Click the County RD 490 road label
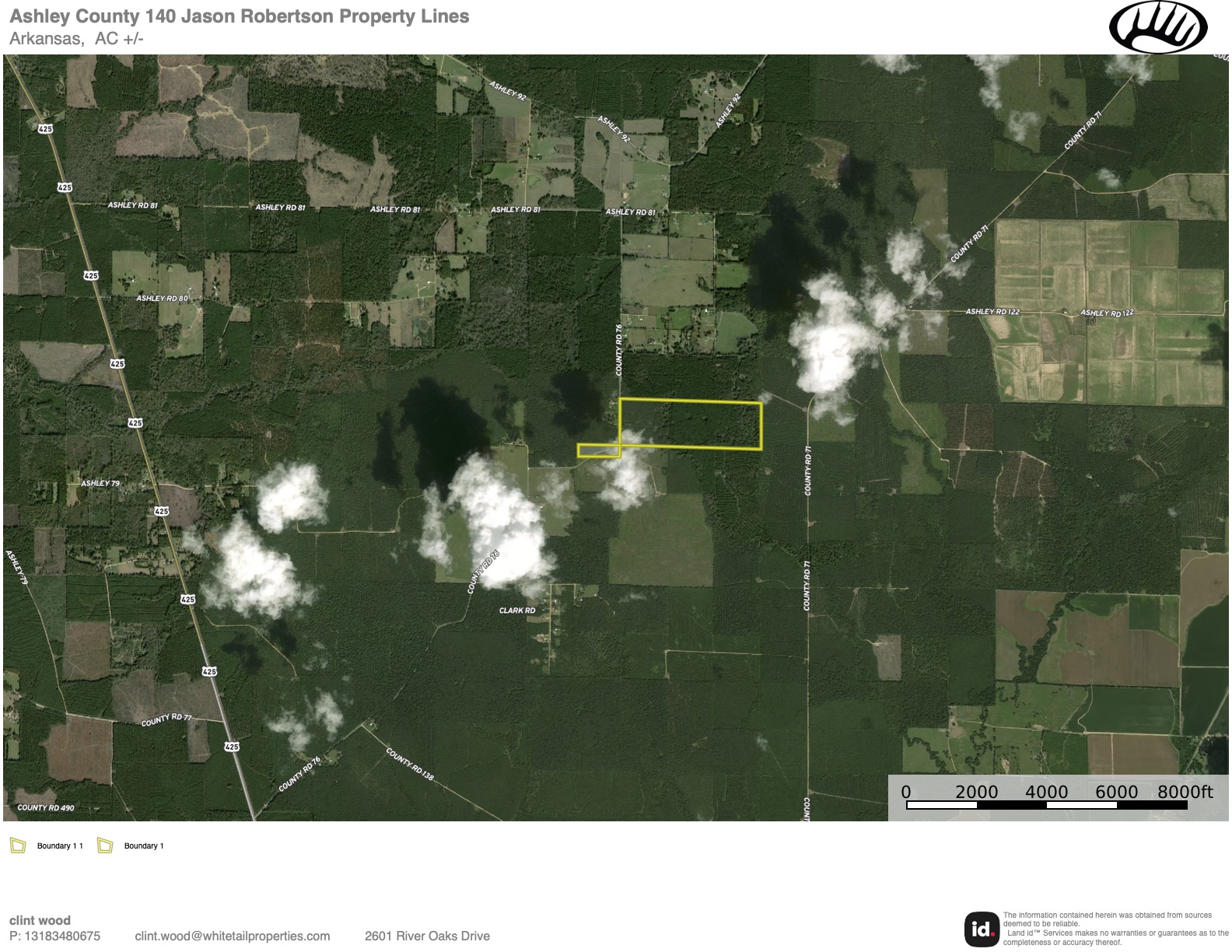 pos(46,807)
